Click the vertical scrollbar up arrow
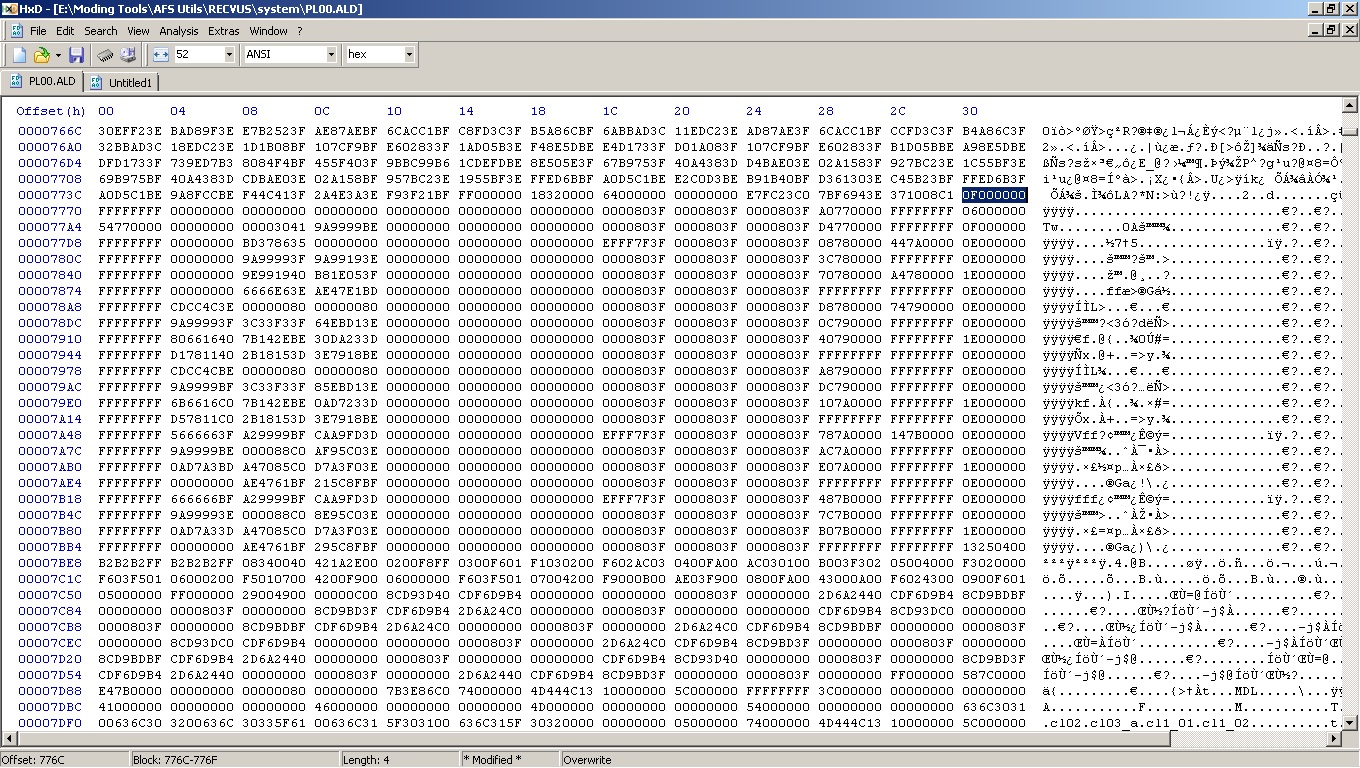 point(1349,104)
